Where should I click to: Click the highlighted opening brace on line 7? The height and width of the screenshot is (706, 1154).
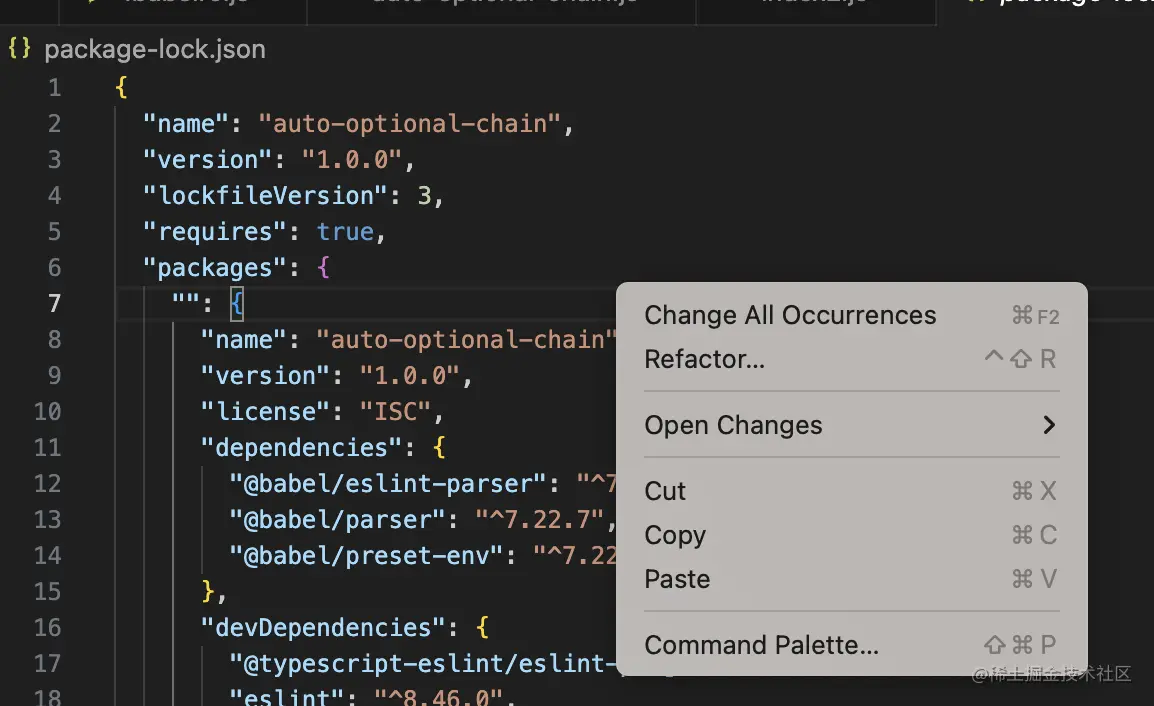(236, 303)
